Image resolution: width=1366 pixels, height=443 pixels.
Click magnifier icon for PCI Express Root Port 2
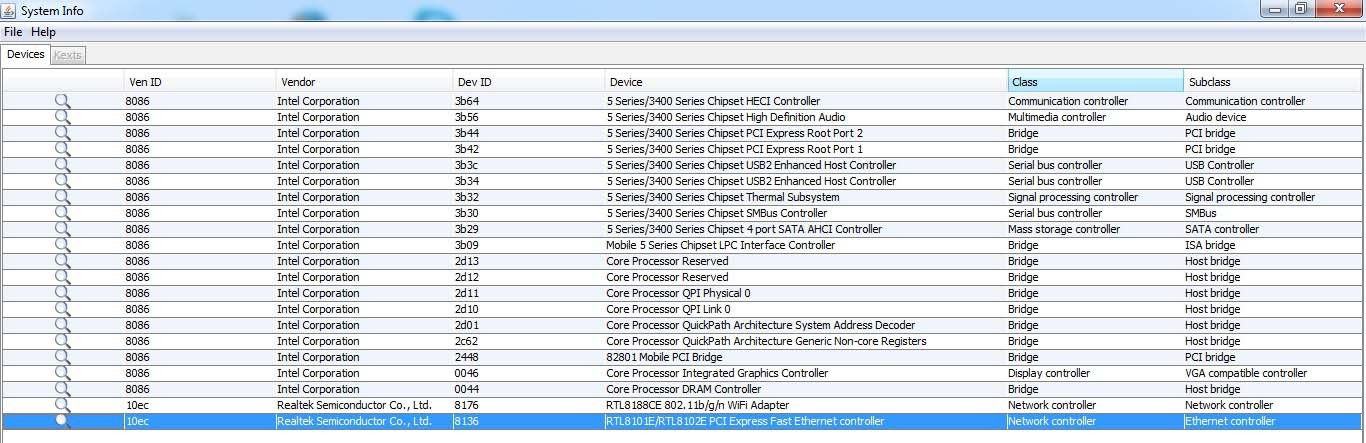point(63,133)
